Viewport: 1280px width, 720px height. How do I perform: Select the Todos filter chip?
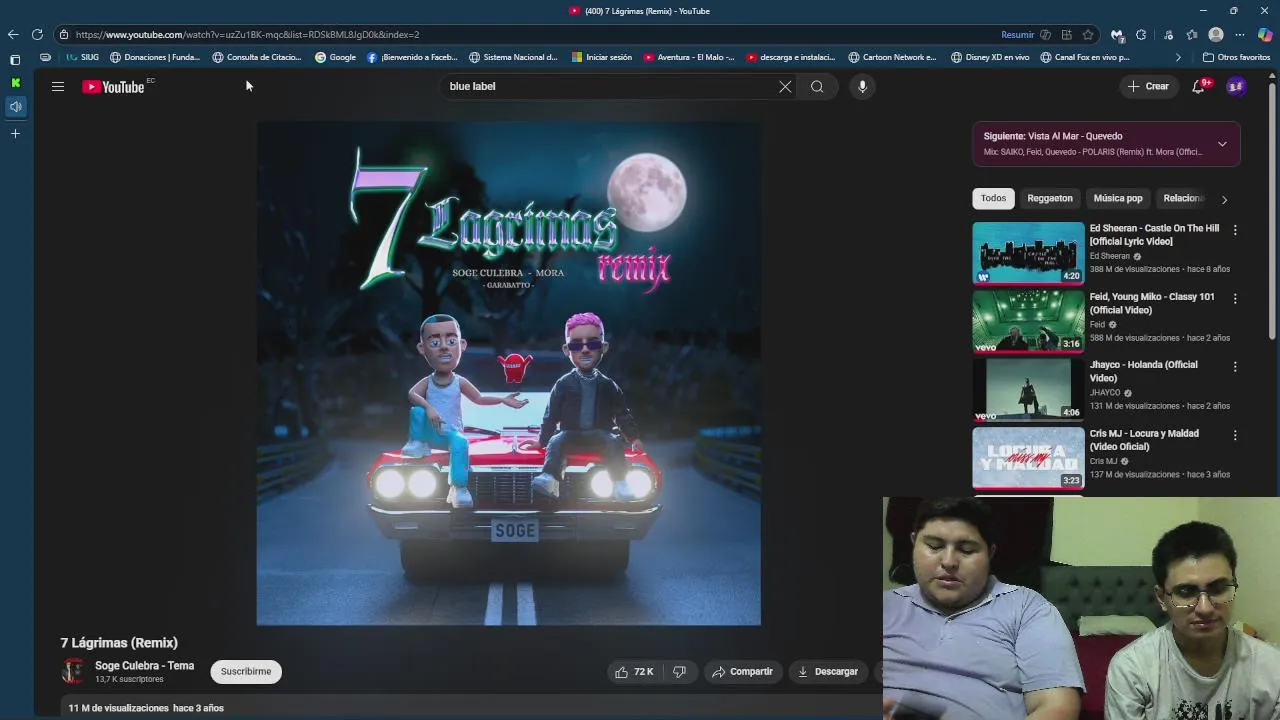993,198
